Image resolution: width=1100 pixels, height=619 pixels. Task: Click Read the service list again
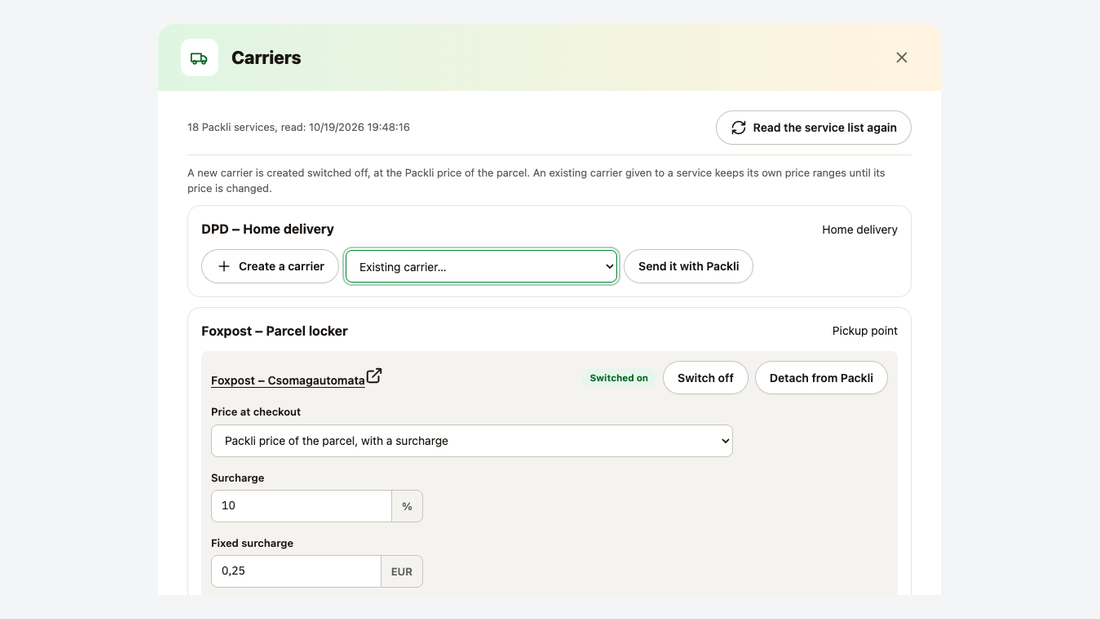(x=813, y=128)
